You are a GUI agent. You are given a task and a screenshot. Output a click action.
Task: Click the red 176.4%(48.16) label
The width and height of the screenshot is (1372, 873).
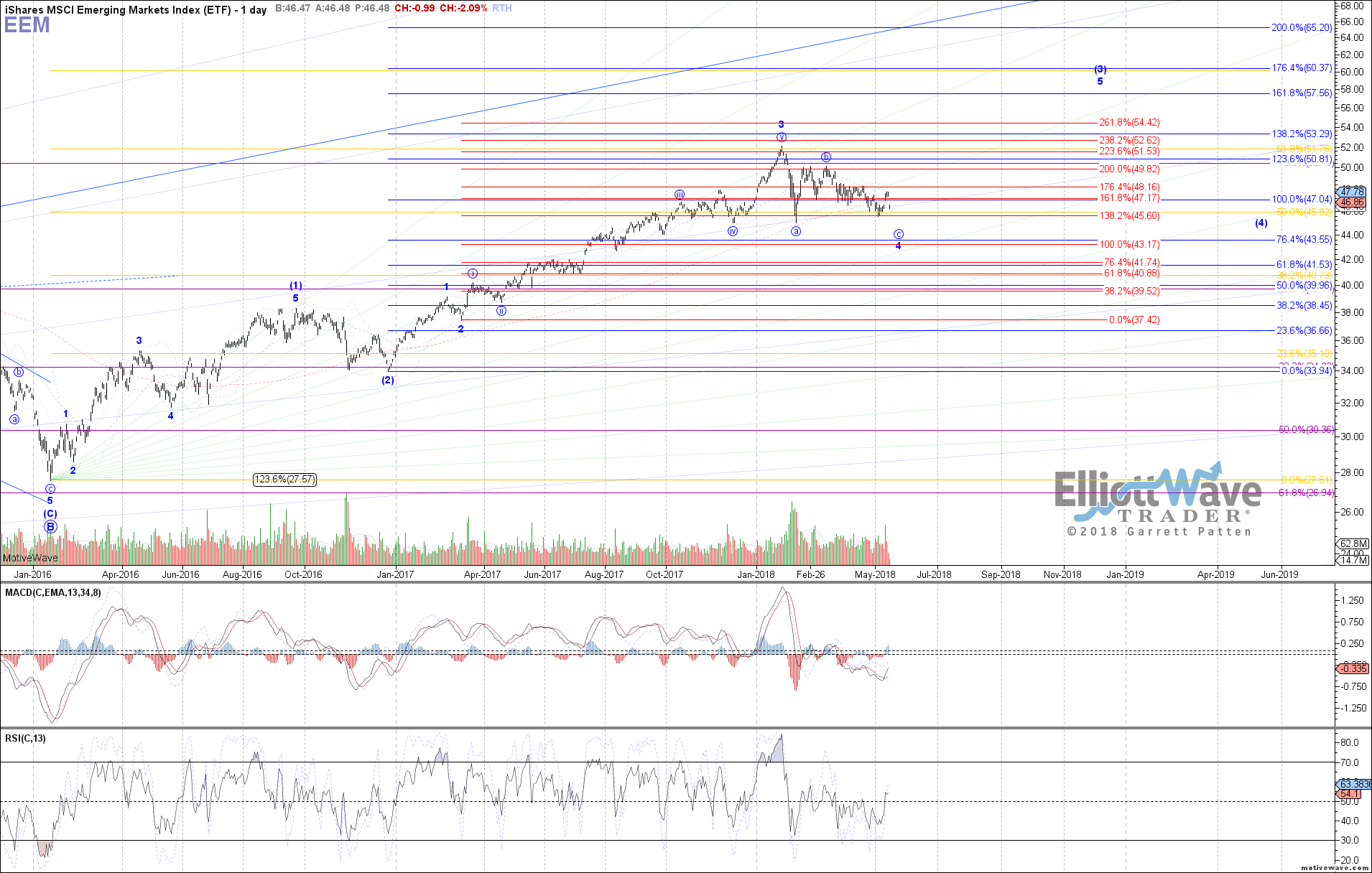[x=1129, y=187]
